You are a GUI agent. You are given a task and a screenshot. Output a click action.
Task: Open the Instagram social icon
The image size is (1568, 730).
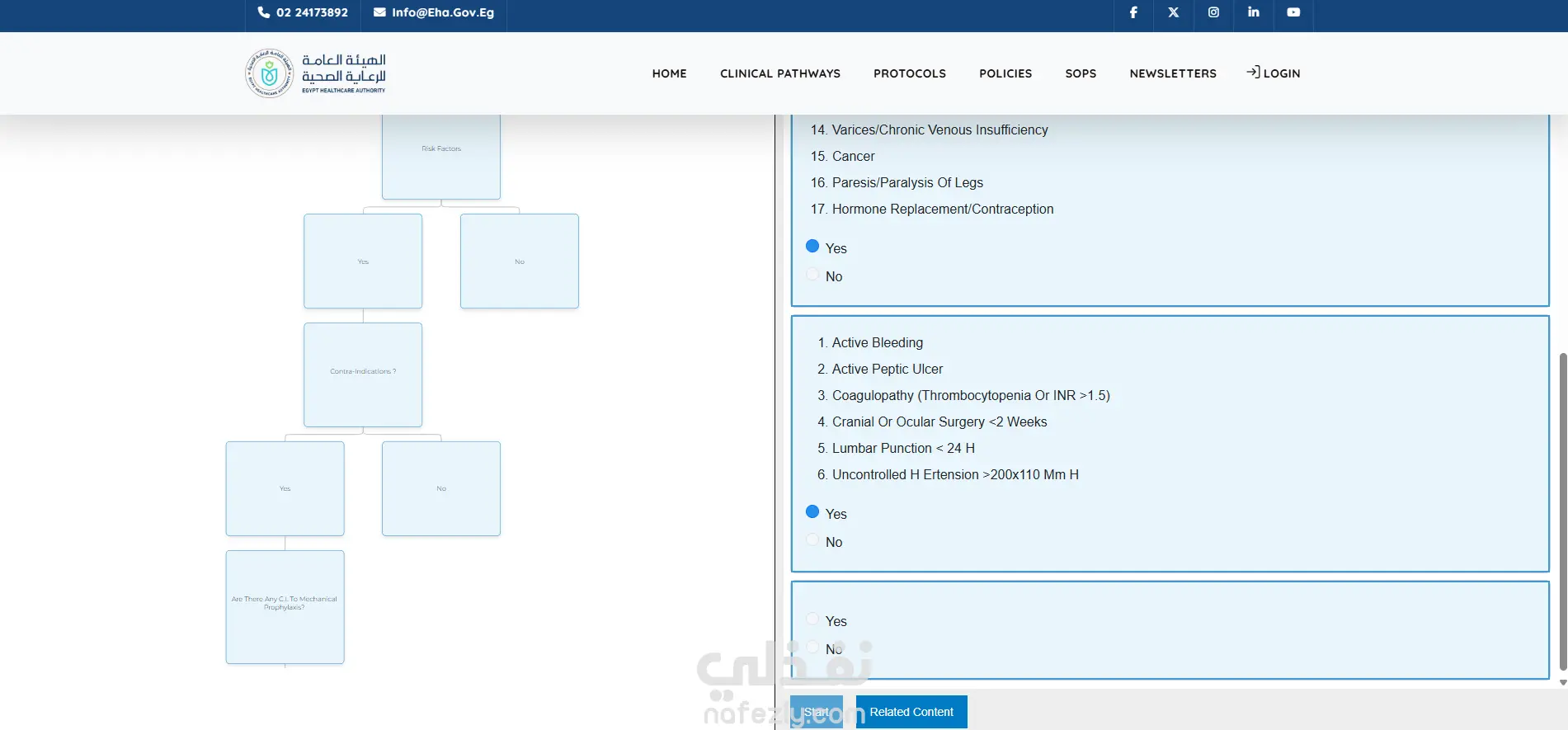point(1213,12)
